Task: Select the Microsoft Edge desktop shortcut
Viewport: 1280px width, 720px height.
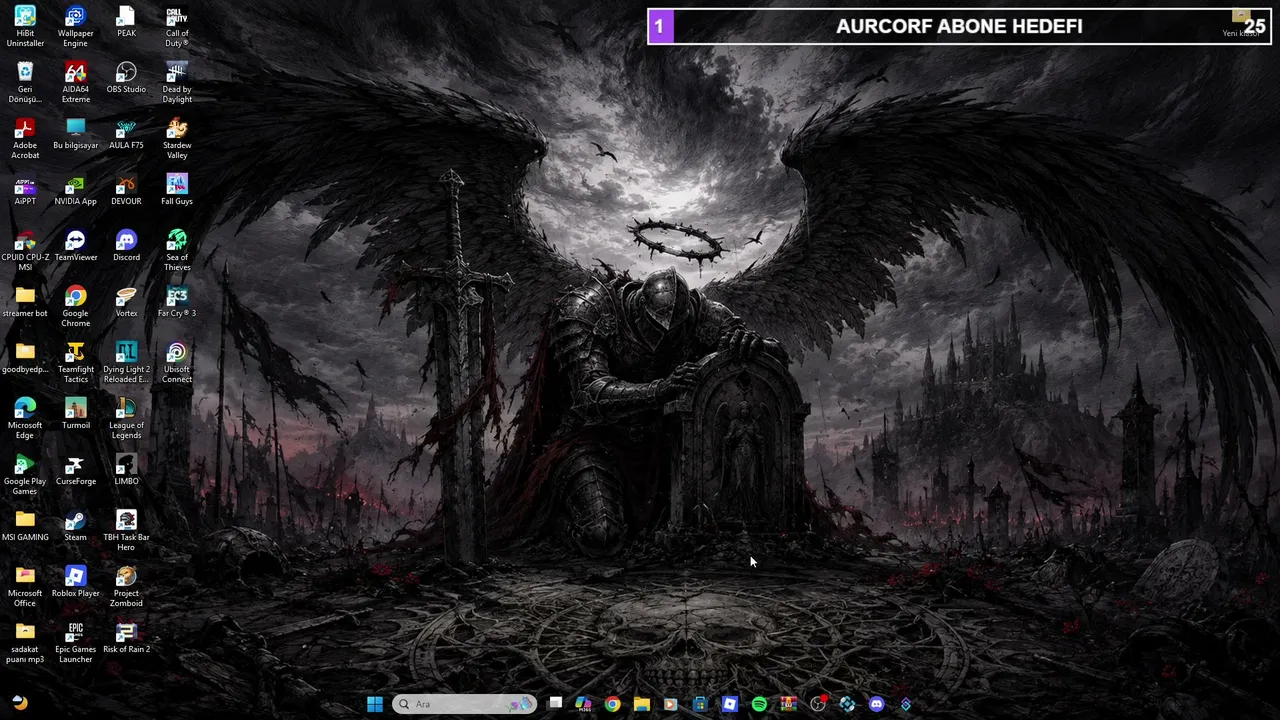Action: coord(25,419)
